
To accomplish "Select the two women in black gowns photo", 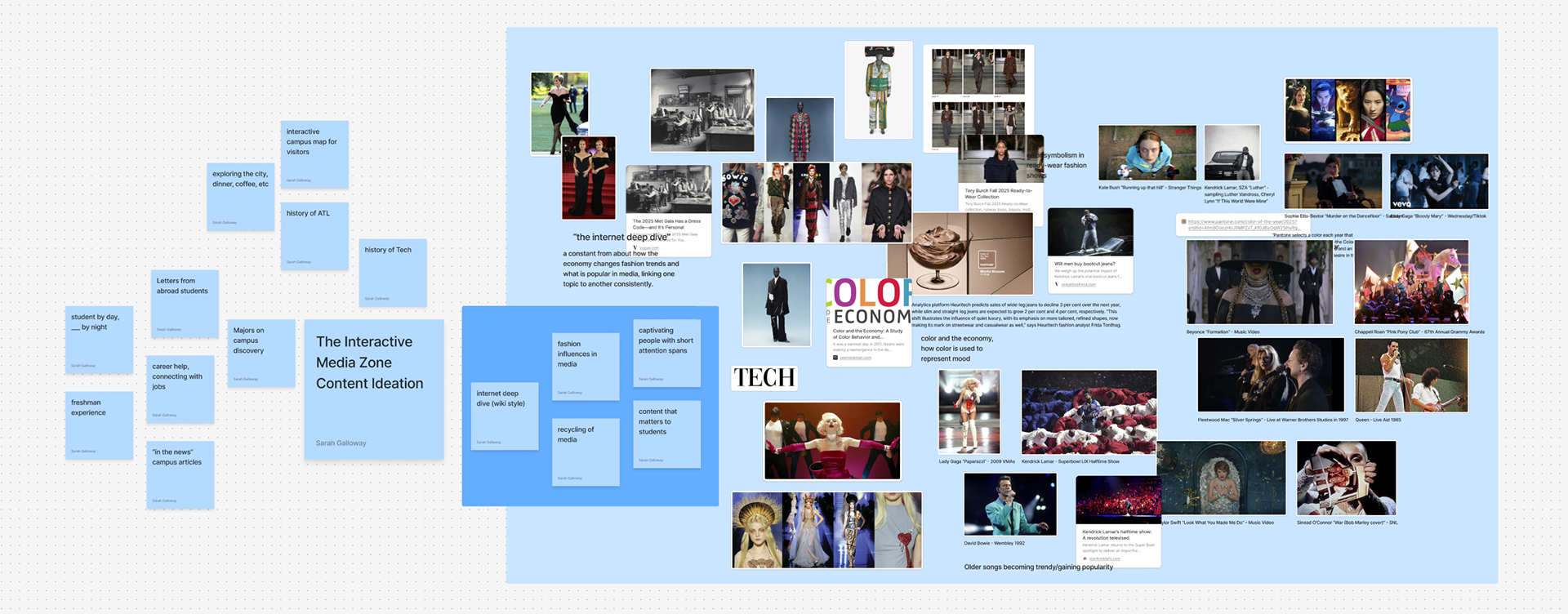I will click(589, 178).
